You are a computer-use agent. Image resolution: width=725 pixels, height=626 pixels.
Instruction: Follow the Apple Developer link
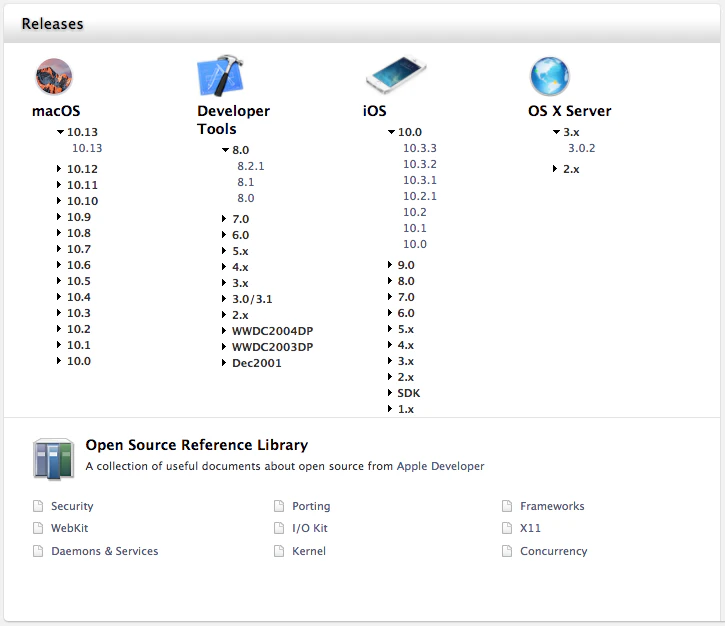pos(440,466)
